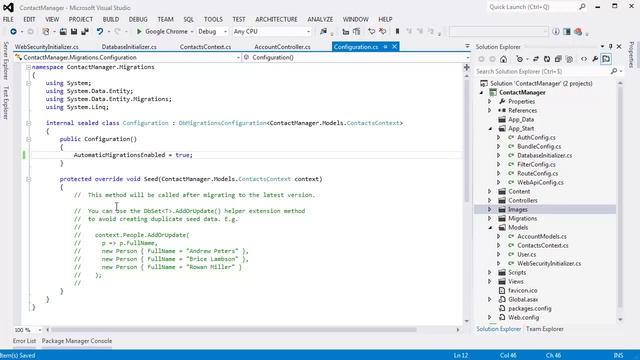Screen dimensions: 640x360
Task: Undo the last edit with the Undo icon
Action: click(100, 31)
